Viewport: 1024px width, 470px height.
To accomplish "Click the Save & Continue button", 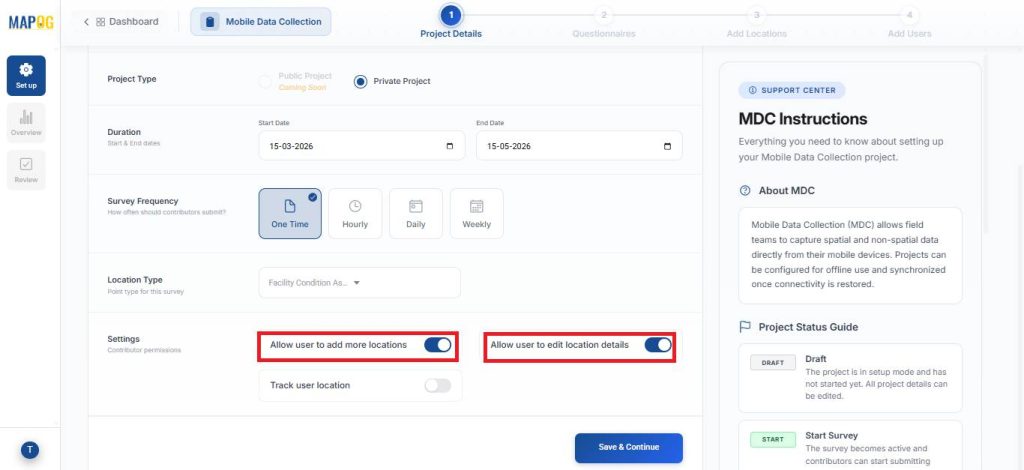I will click(628, 447).
